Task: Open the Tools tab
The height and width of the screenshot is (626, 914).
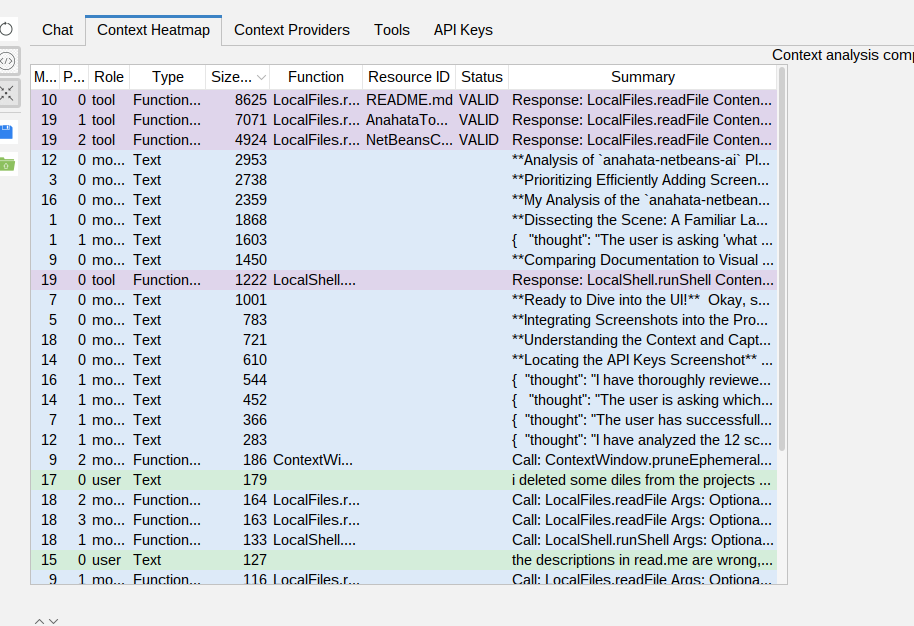Action: [392, 30]
